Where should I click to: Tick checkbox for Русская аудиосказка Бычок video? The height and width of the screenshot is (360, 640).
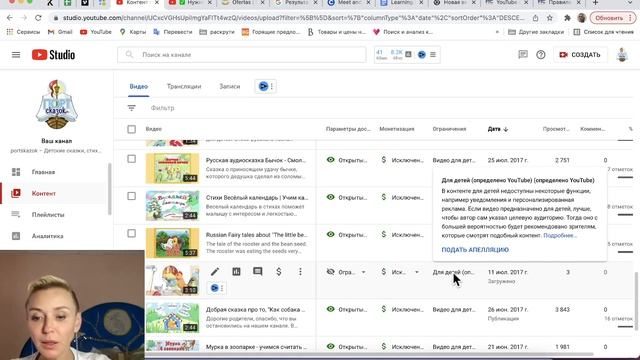131,159
